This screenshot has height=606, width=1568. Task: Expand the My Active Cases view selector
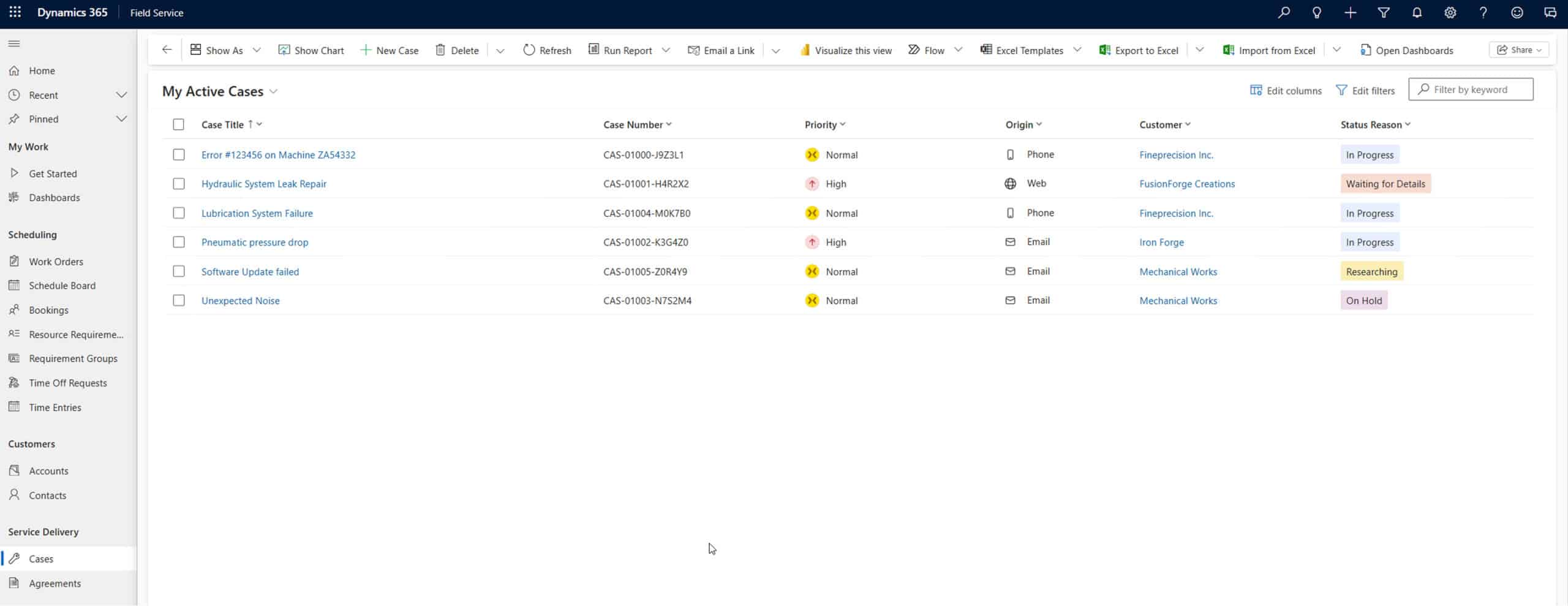click(274, 91)
